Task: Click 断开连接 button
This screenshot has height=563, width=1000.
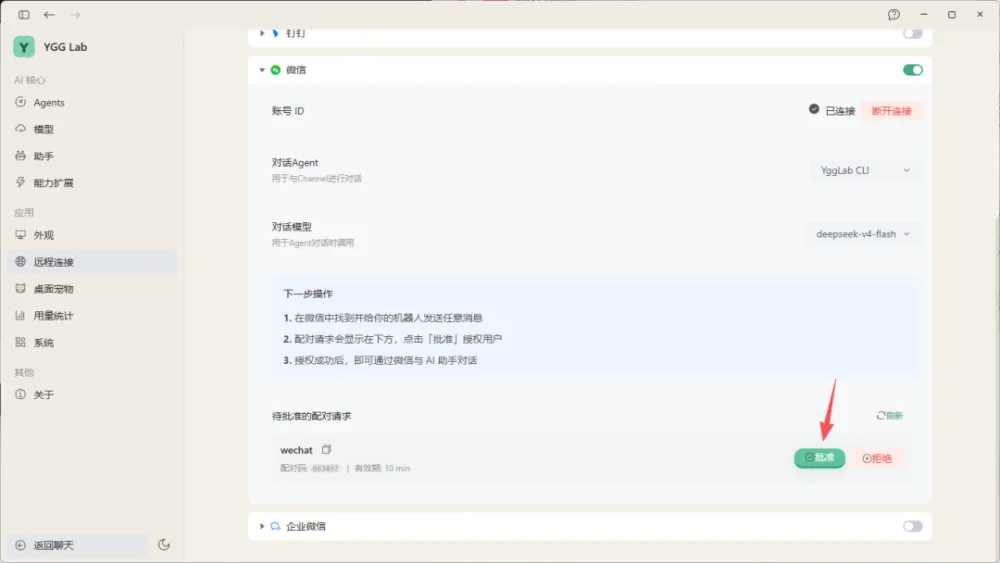Action: point(892,111)
